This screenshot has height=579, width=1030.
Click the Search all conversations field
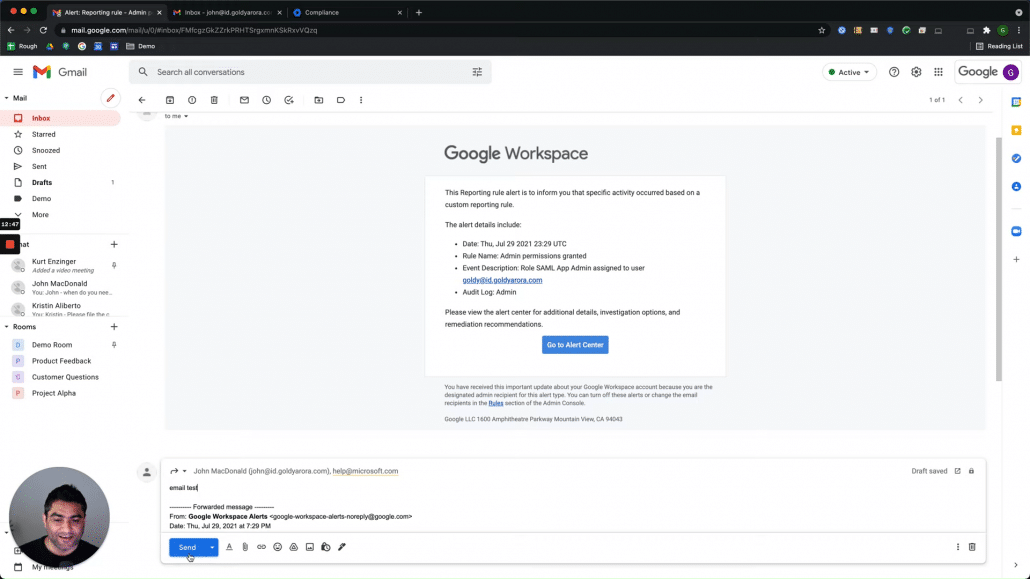pyautogui.click(x=310, y=72)
